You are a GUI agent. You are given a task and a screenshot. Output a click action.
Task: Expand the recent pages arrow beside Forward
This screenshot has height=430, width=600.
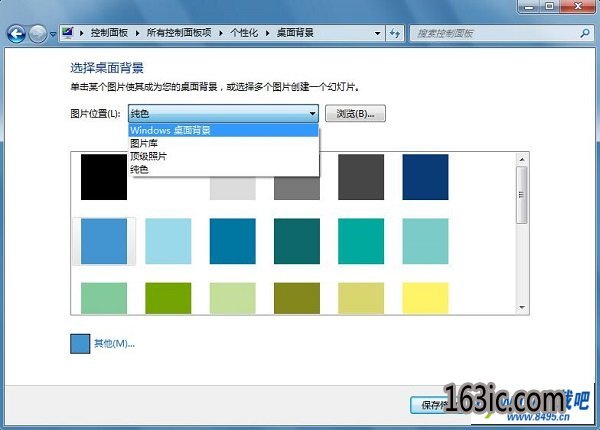pos(53,34)
